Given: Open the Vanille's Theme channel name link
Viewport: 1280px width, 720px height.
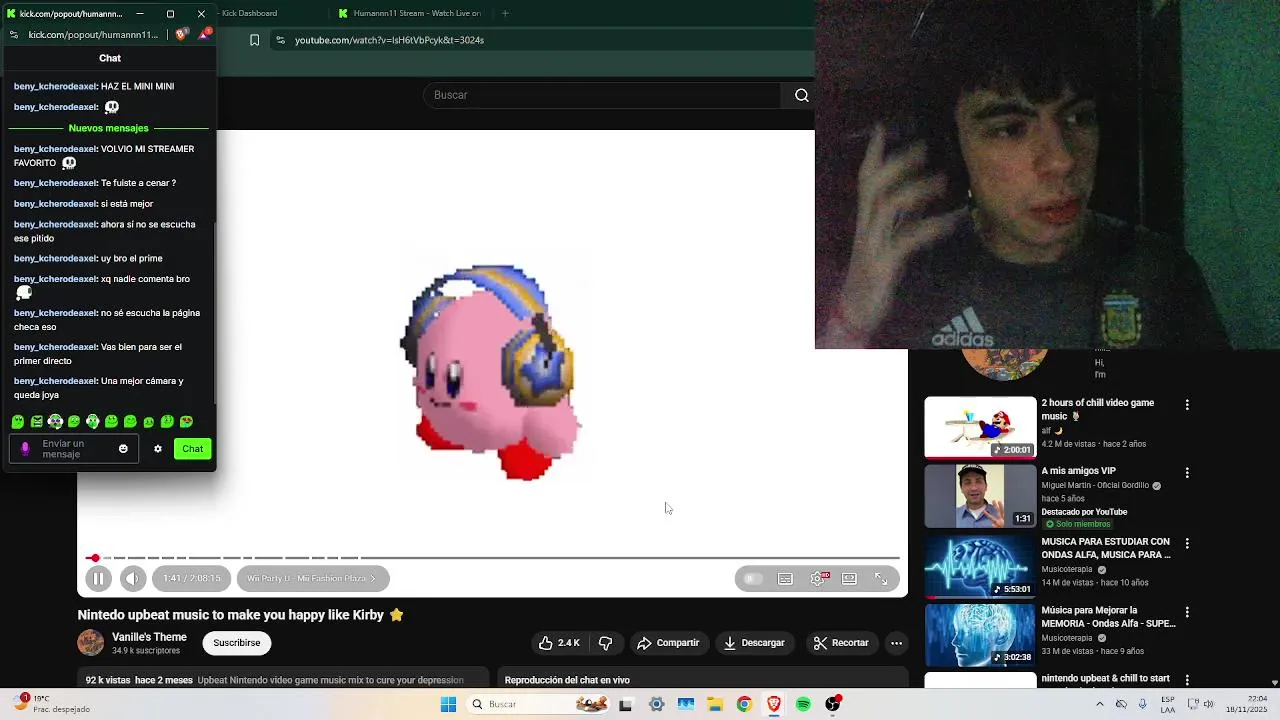Looking at the screenshot, I should (149, 637).
